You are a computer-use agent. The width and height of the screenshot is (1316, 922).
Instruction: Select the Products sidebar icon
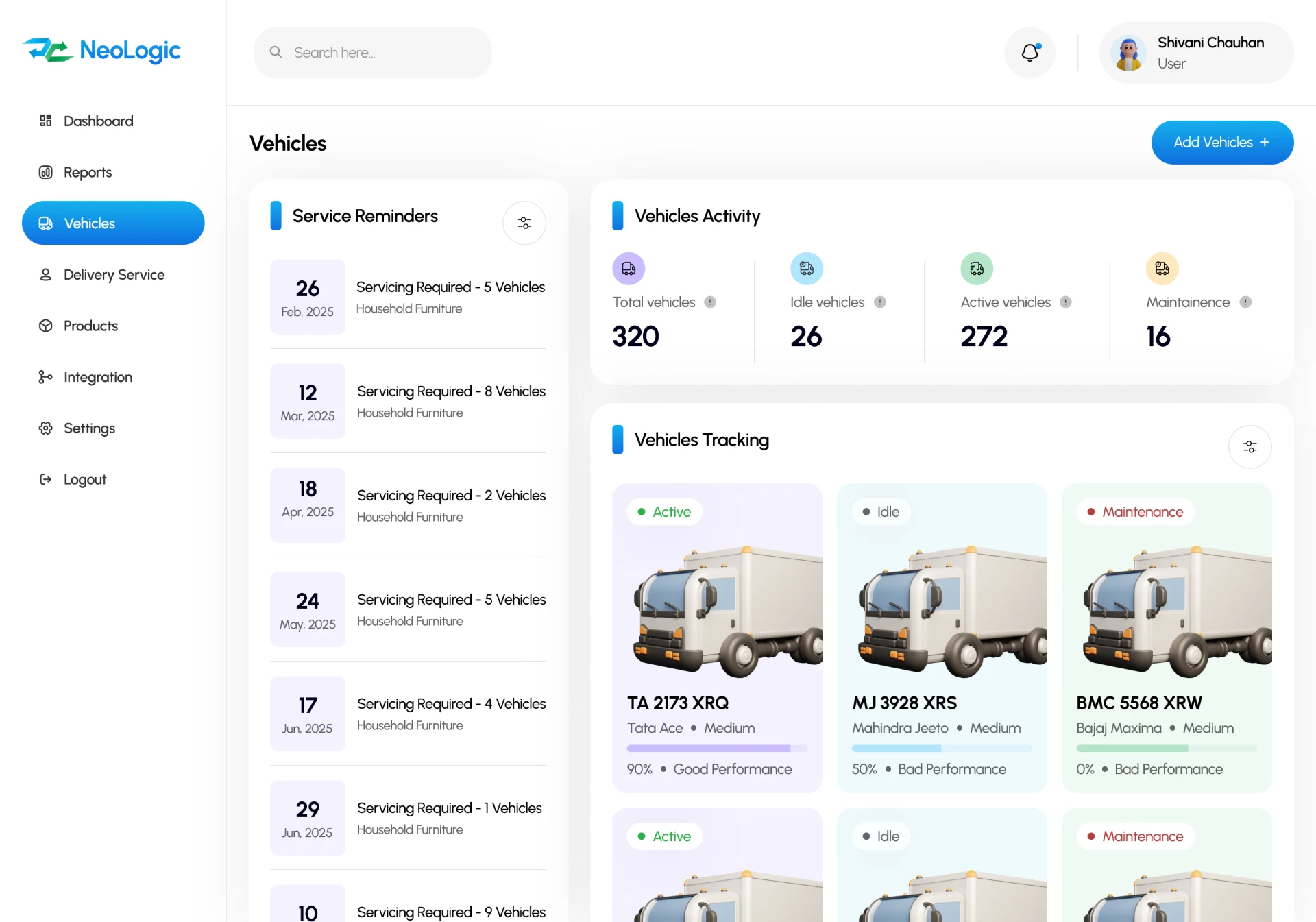pyautogui.click(x=45, y=326)
